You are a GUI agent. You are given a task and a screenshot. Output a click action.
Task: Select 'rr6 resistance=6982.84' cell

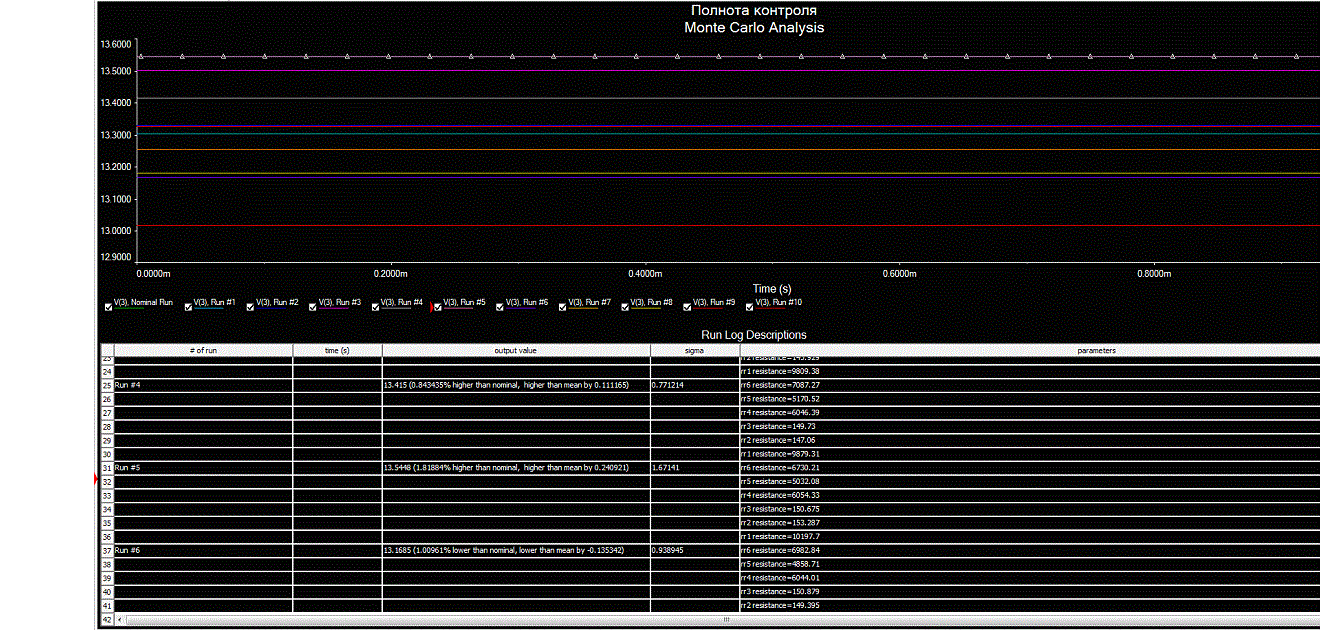1030,551
